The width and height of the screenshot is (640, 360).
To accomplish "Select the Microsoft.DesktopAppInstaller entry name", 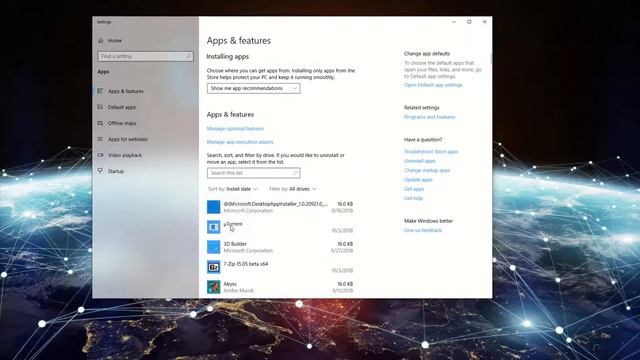I will 276,204.
